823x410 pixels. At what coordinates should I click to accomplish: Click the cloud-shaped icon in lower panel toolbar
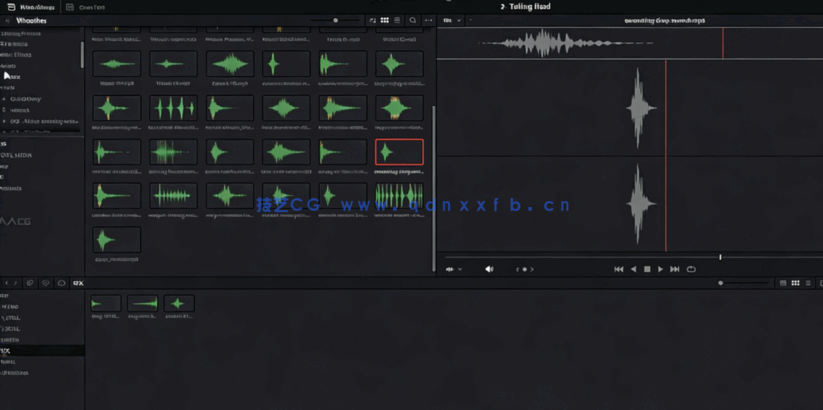tap(61, 283)
